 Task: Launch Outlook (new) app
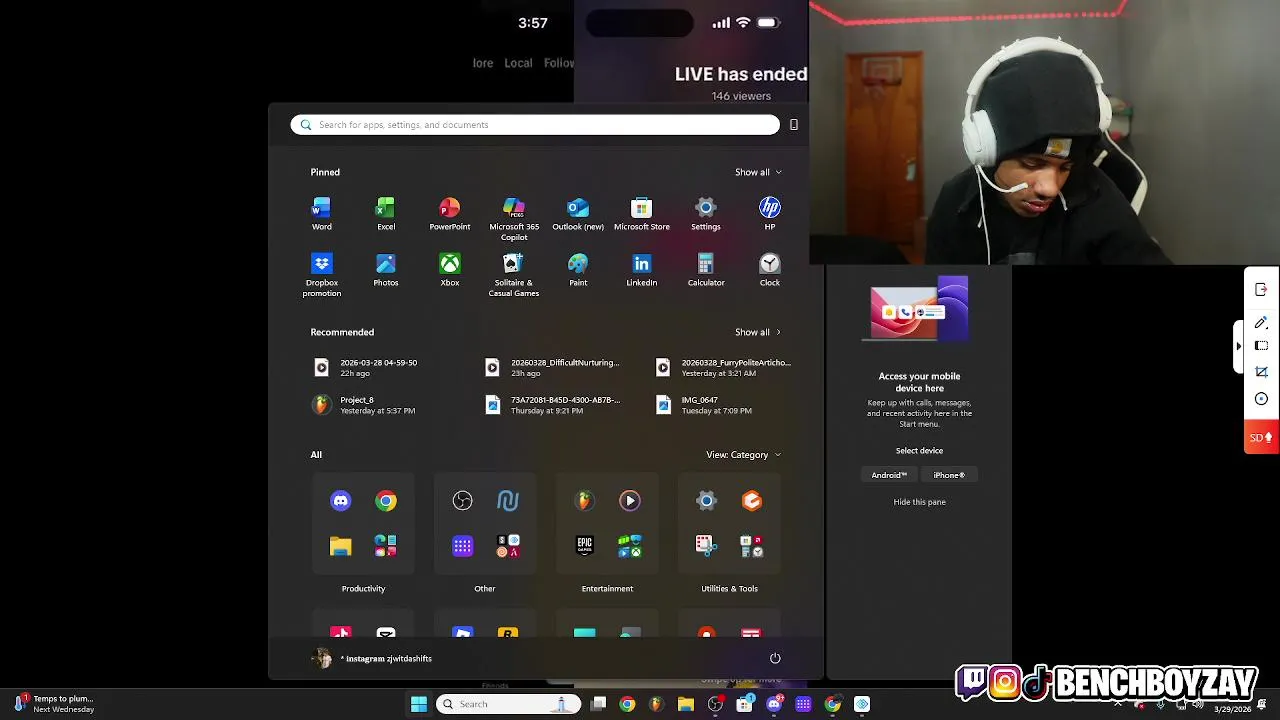click(x=578, y=213)
